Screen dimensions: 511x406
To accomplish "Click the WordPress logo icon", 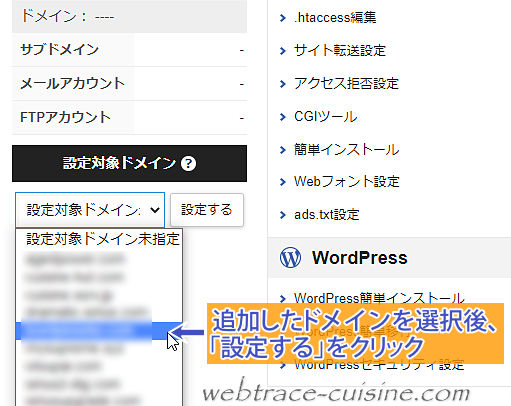I will (x=290, y=258).
